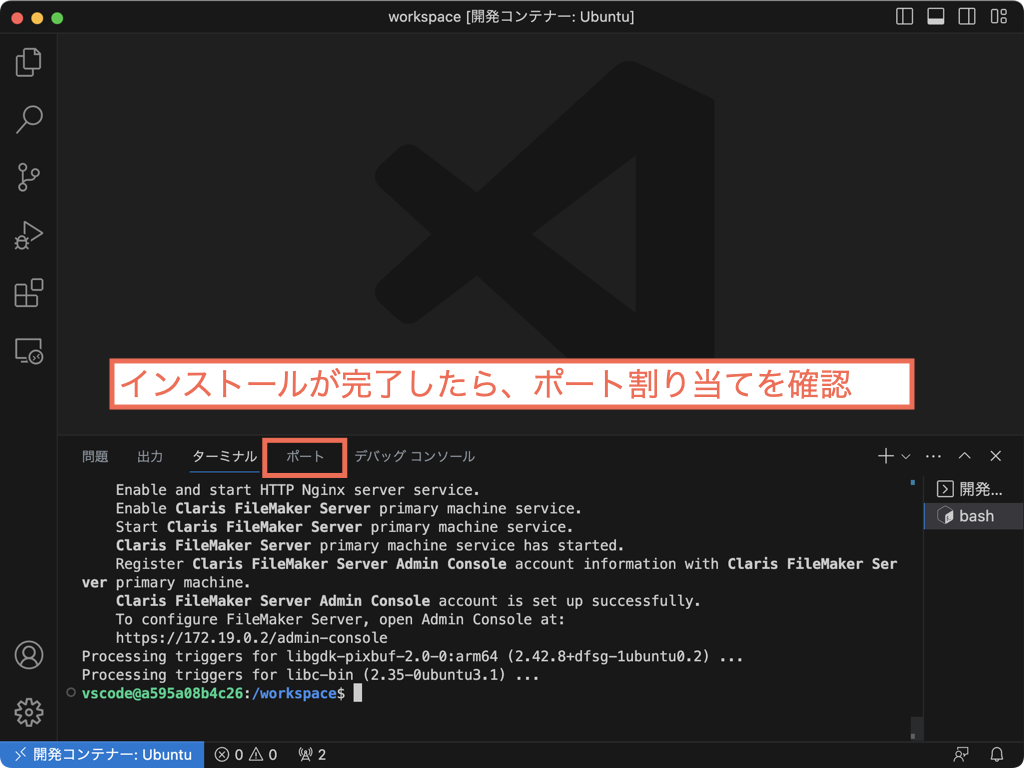Expand the new terminal profile dropdown arrow

click(906, 456)
